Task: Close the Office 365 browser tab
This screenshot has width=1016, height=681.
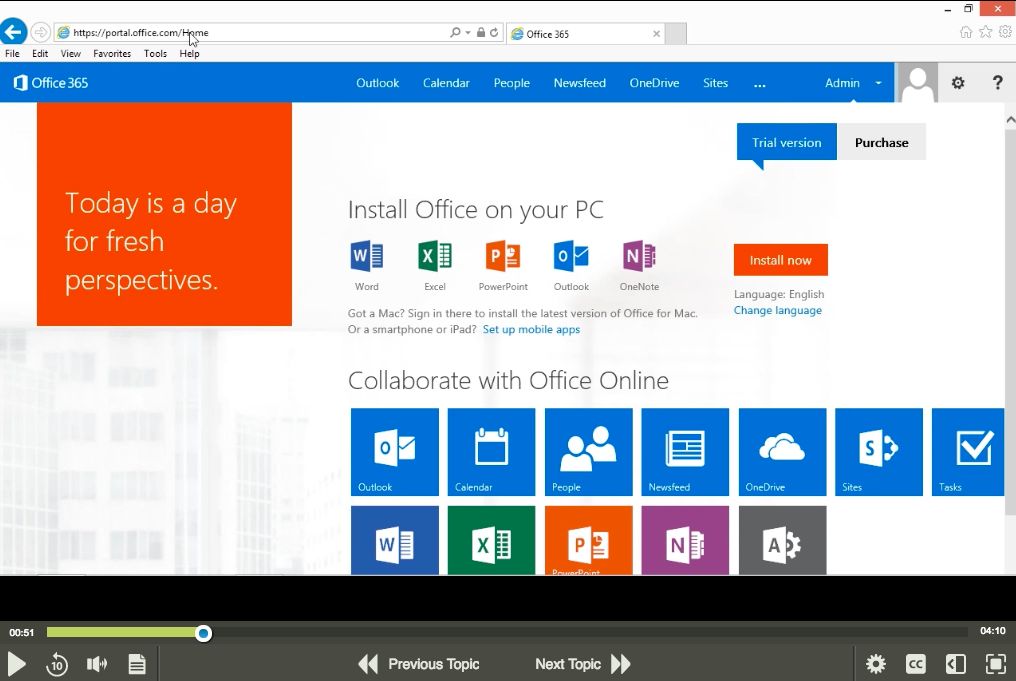Action: pos(656,34)
